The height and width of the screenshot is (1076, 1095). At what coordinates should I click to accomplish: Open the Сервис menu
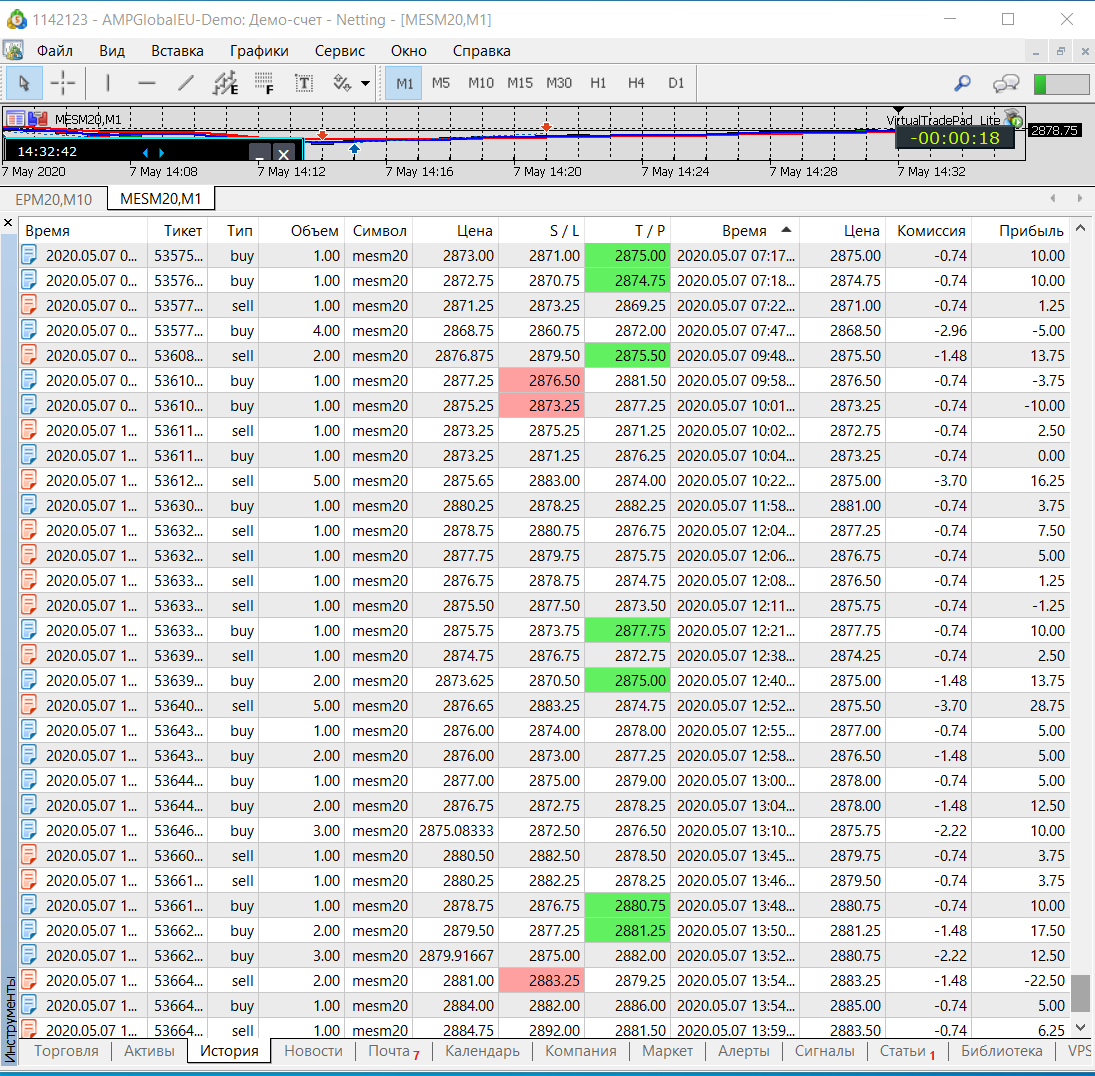(340, 51)
